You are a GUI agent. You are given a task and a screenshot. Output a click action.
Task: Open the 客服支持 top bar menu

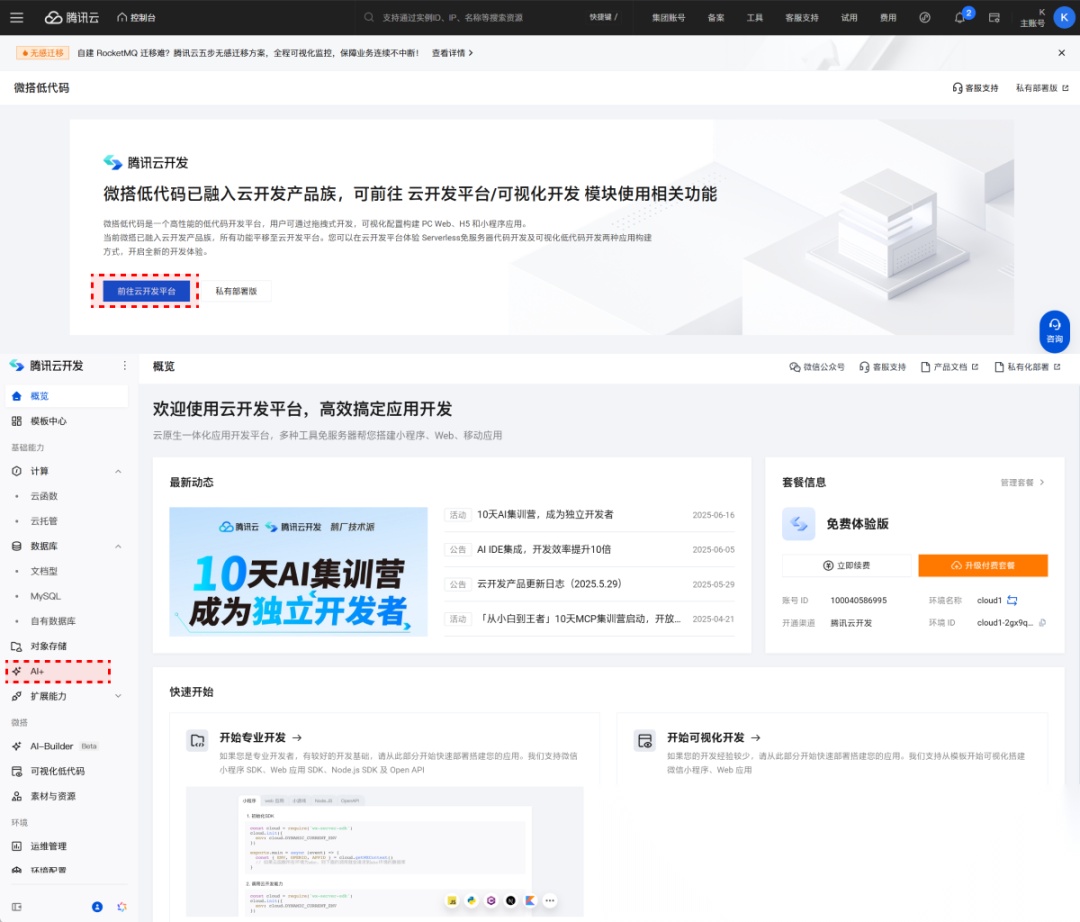[801, 17]
